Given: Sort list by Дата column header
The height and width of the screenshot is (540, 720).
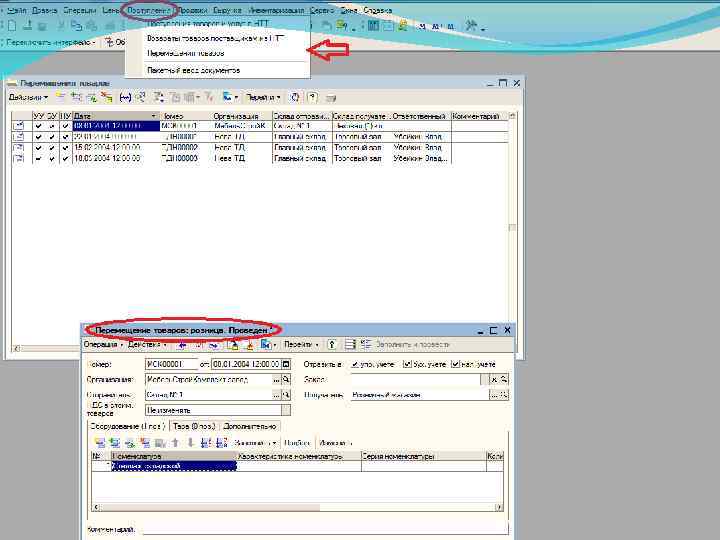Looking at the screenshot, I should [x=116, y=116].
